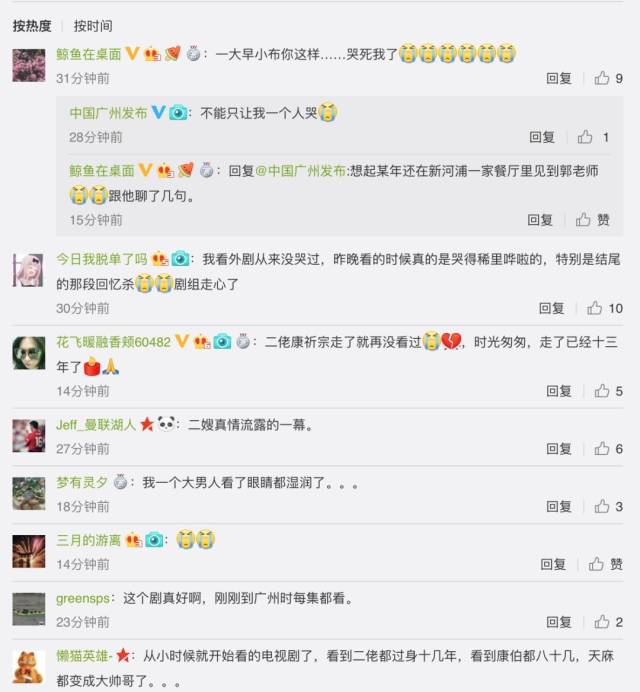Screen dimensions: 640x692
Task: Open 中国广州发布 profile from username
Action: coord(108,113)
